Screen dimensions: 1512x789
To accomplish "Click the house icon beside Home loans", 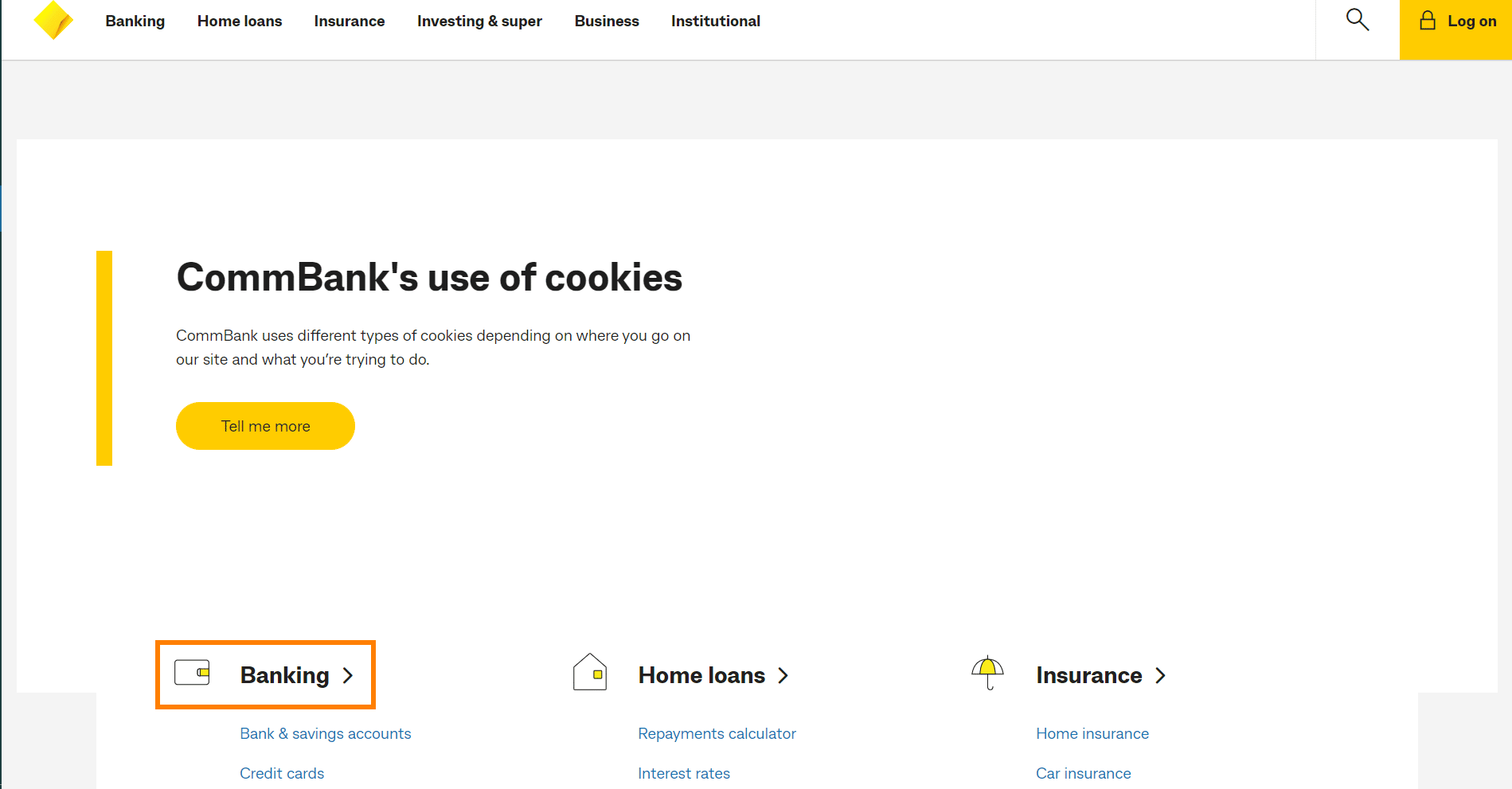I will point(590,672).
